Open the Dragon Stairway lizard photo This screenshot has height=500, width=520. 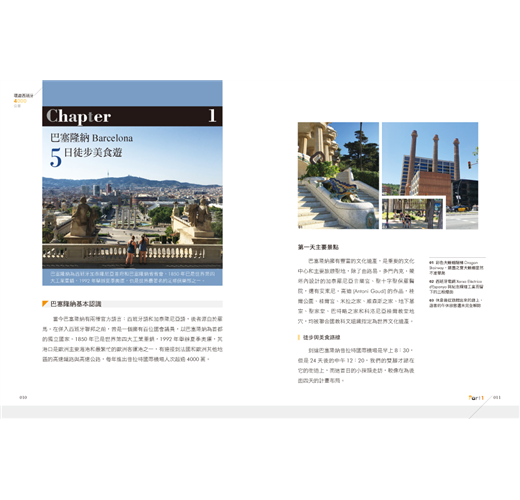(338, 175)
